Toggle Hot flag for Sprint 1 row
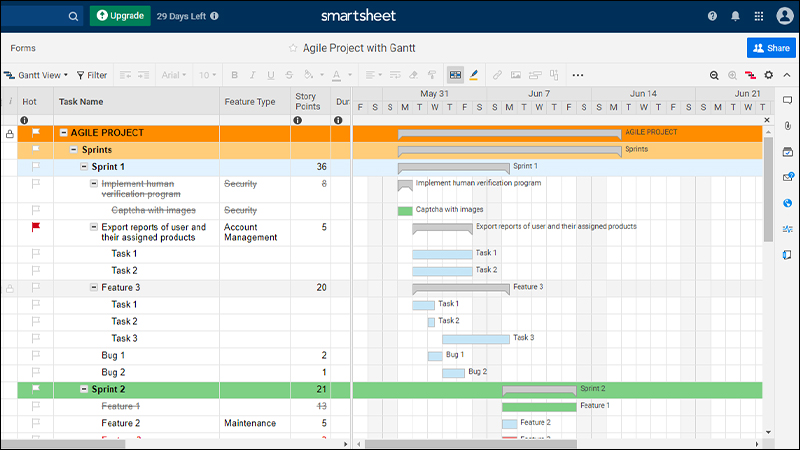The width and height of the screenshot is (800, 450). 36,166
